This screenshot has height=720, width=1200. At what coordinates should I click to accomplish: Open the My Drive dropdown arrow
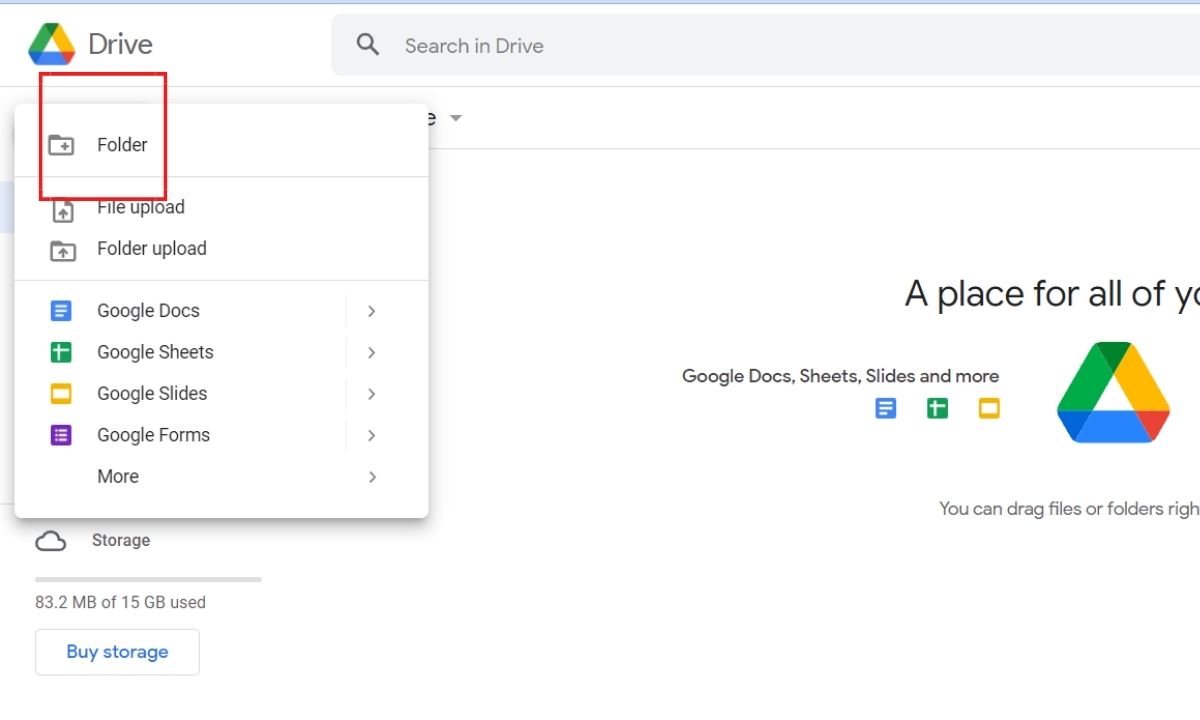point(456,118)
